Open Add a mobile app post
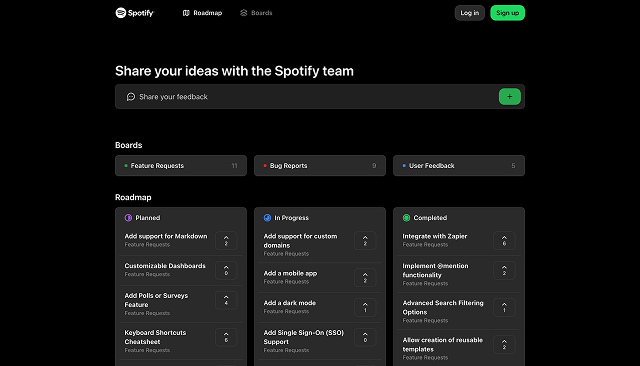The image size is (640, 366). [x=290, y=273]
